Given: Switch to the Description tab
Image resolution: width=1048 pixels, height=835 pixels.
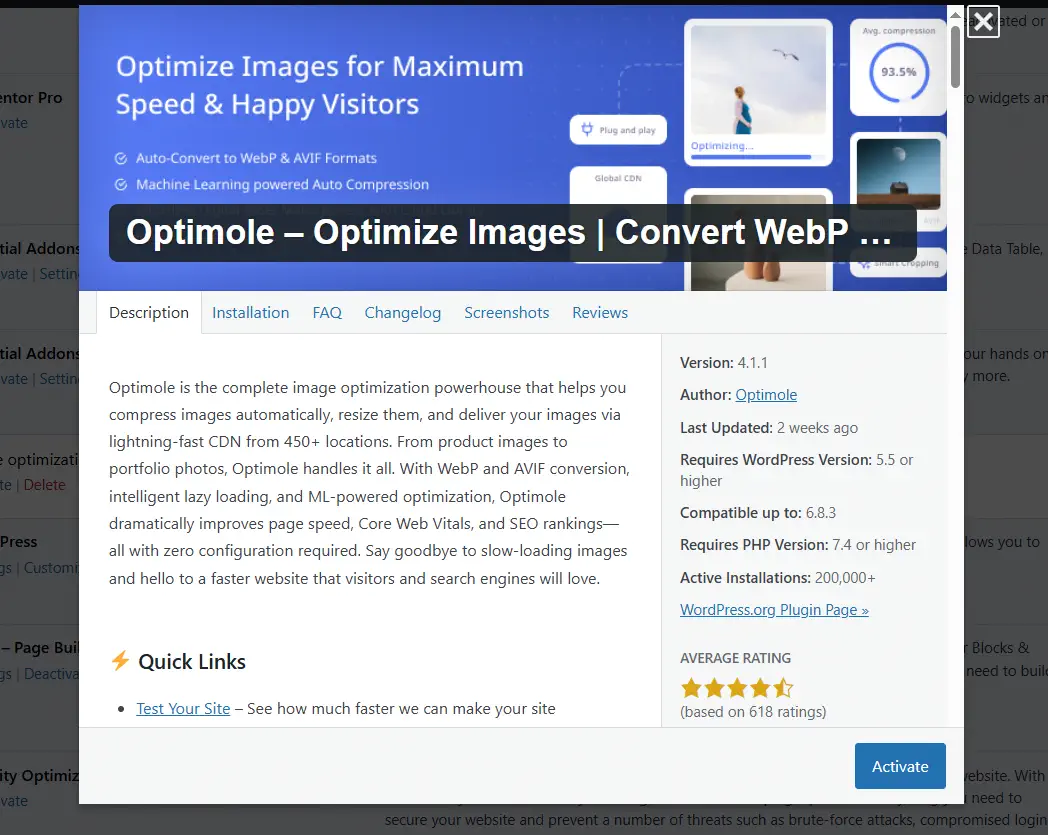Looking at the screenshot, I should [x=149, y=312].
